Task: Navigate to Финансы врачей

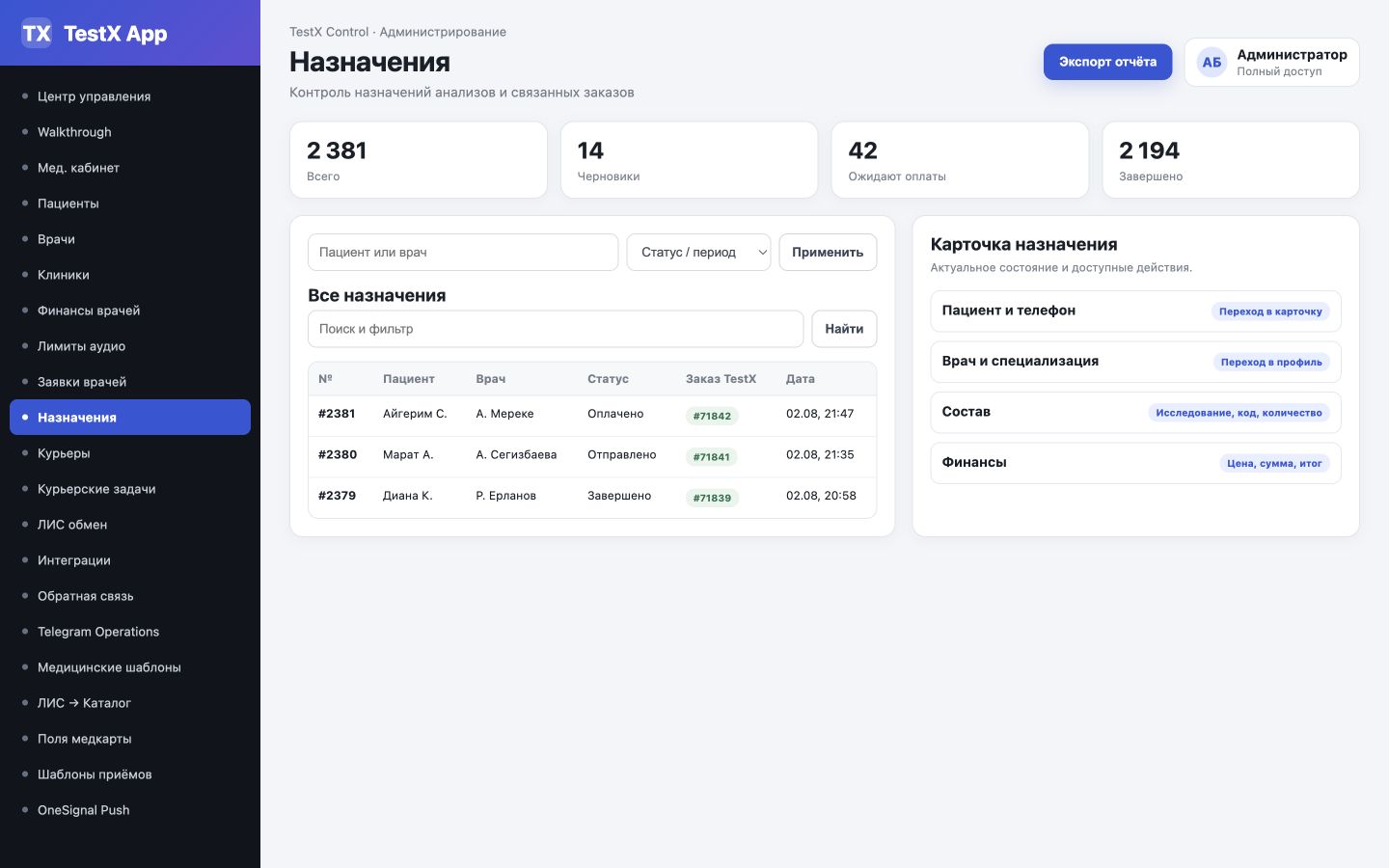Action: (x=130, y=311)
